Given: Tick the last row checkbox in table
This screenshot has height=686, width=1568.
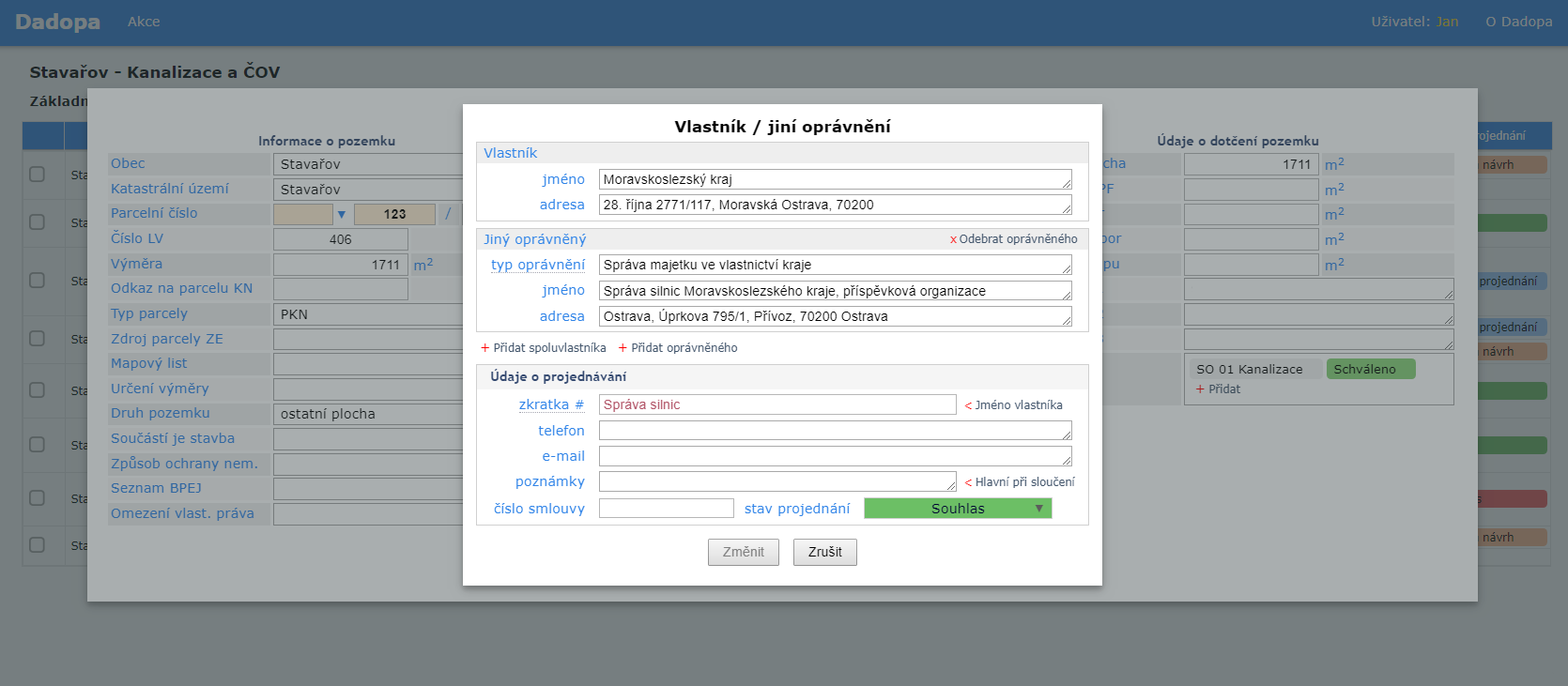Looking at the screenshot, I should click(37, 544).
